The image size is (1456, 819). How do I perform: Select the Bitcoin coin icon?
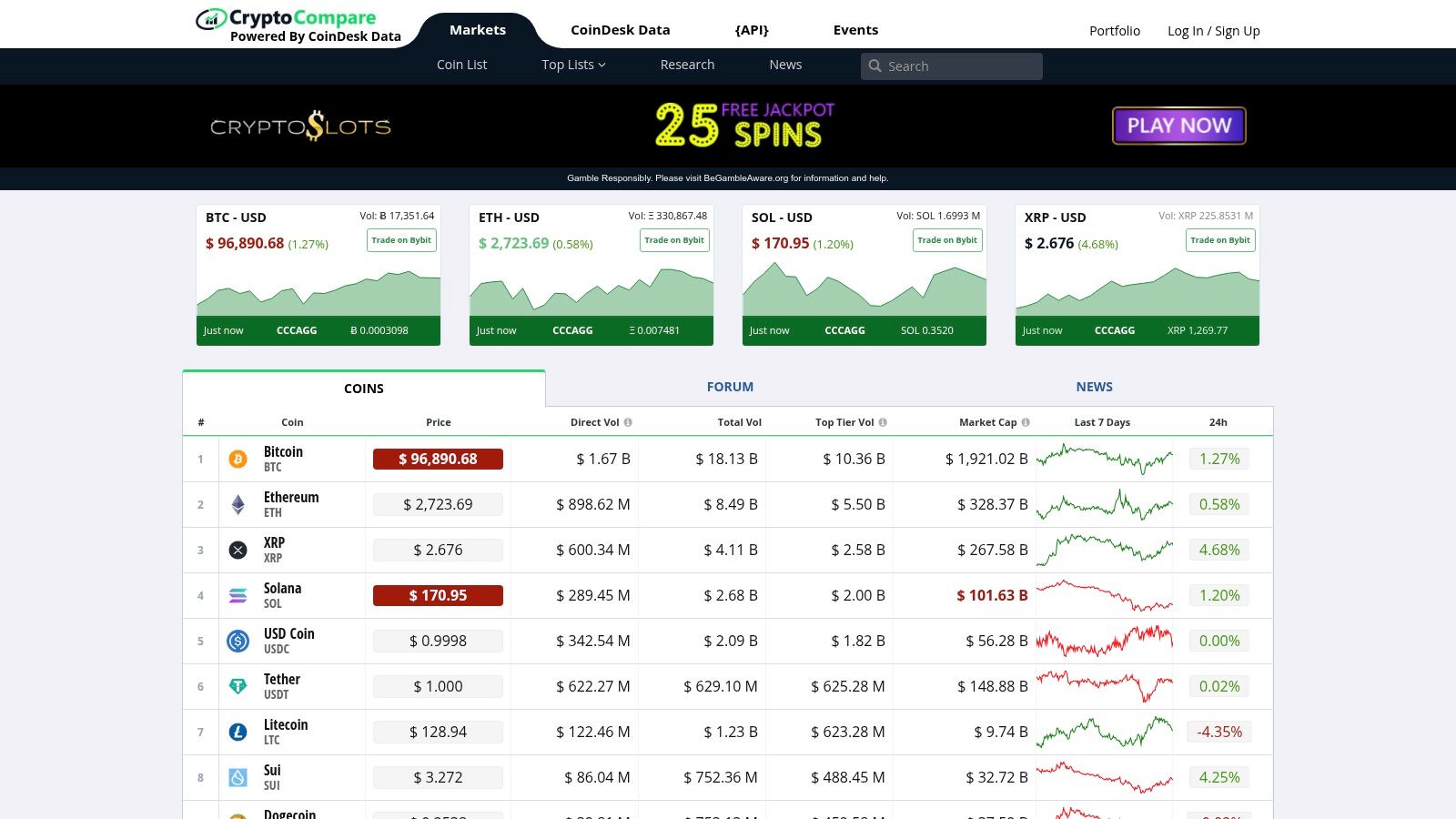(x=238, y=460)
